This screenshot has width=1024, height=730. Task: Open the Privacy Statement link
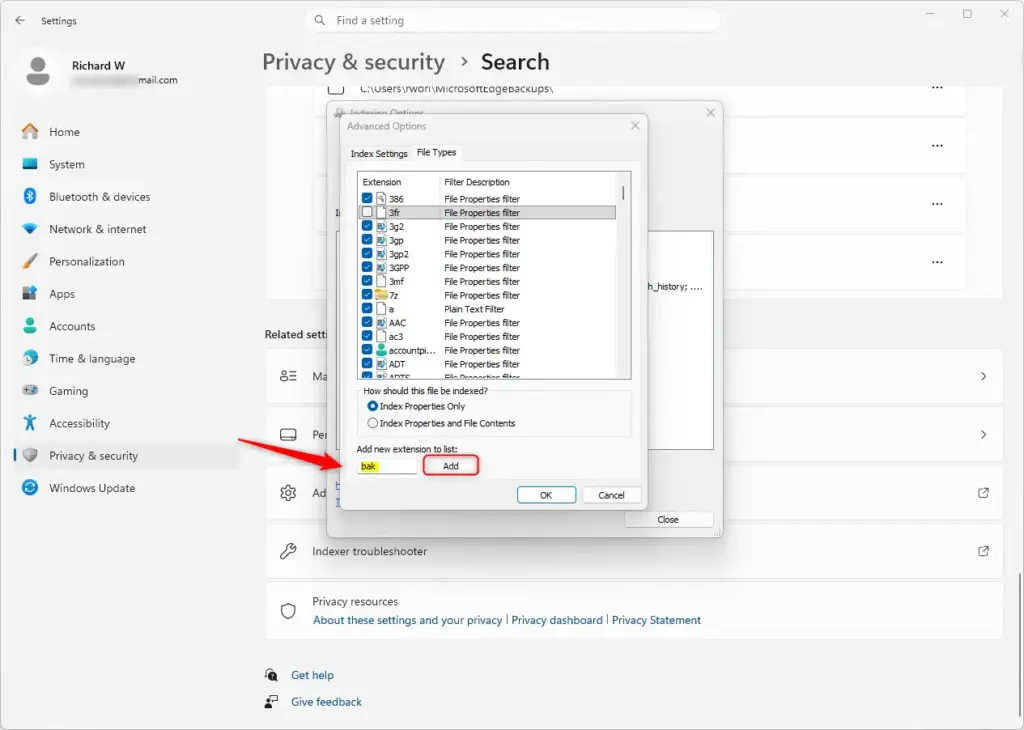(656, 620)
